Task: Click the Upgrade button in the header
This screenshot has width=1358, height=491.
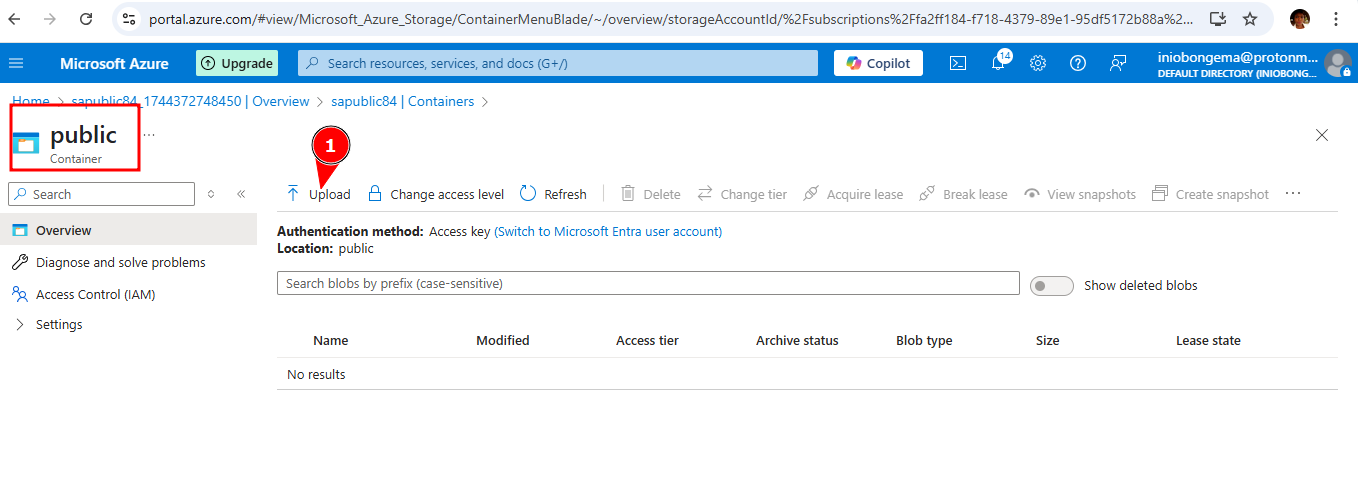Action: 236,63
